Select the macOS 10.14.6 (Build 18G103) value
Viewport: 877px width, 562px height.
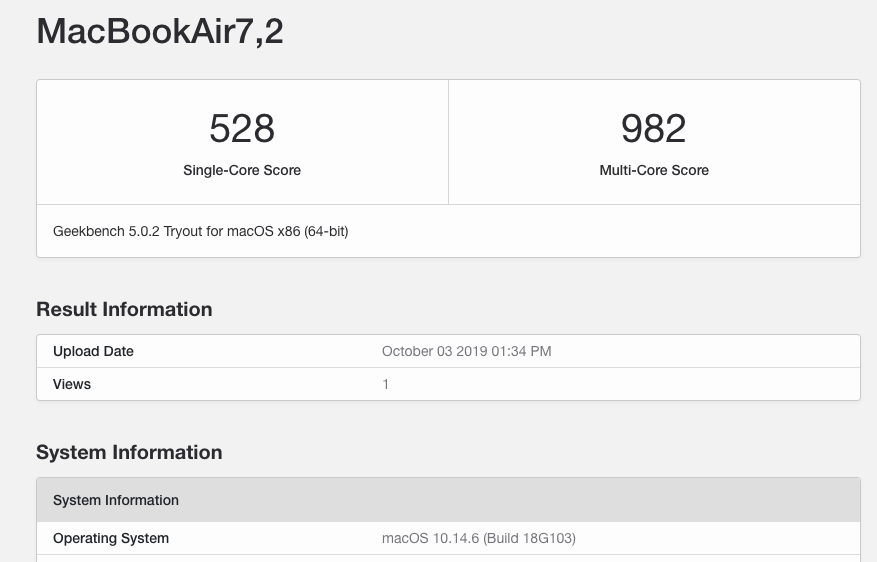coord(479,538)
